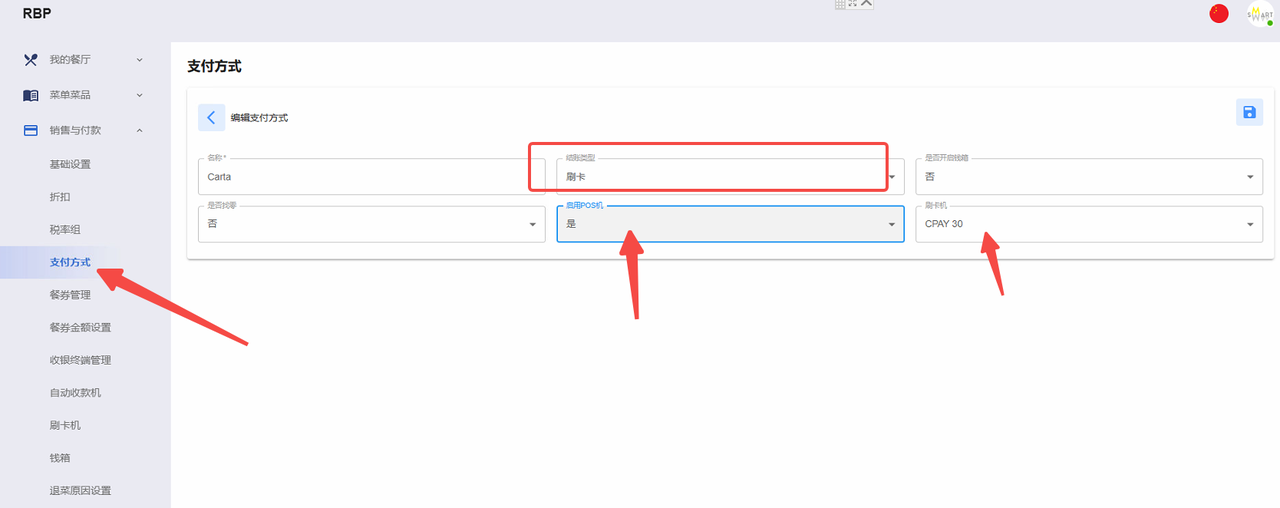Click the blue save disk icon

point(1249,112)
